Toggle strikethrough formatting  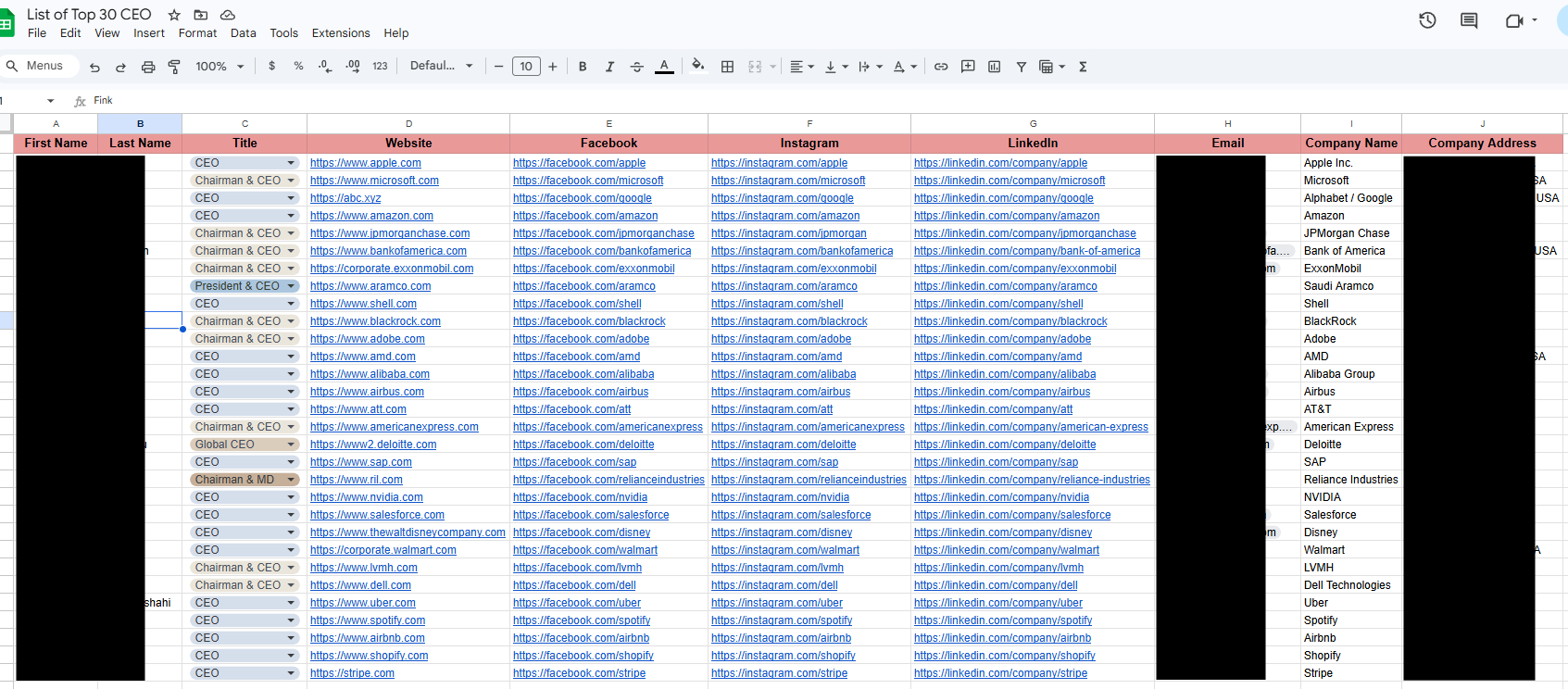coord(636,67)
